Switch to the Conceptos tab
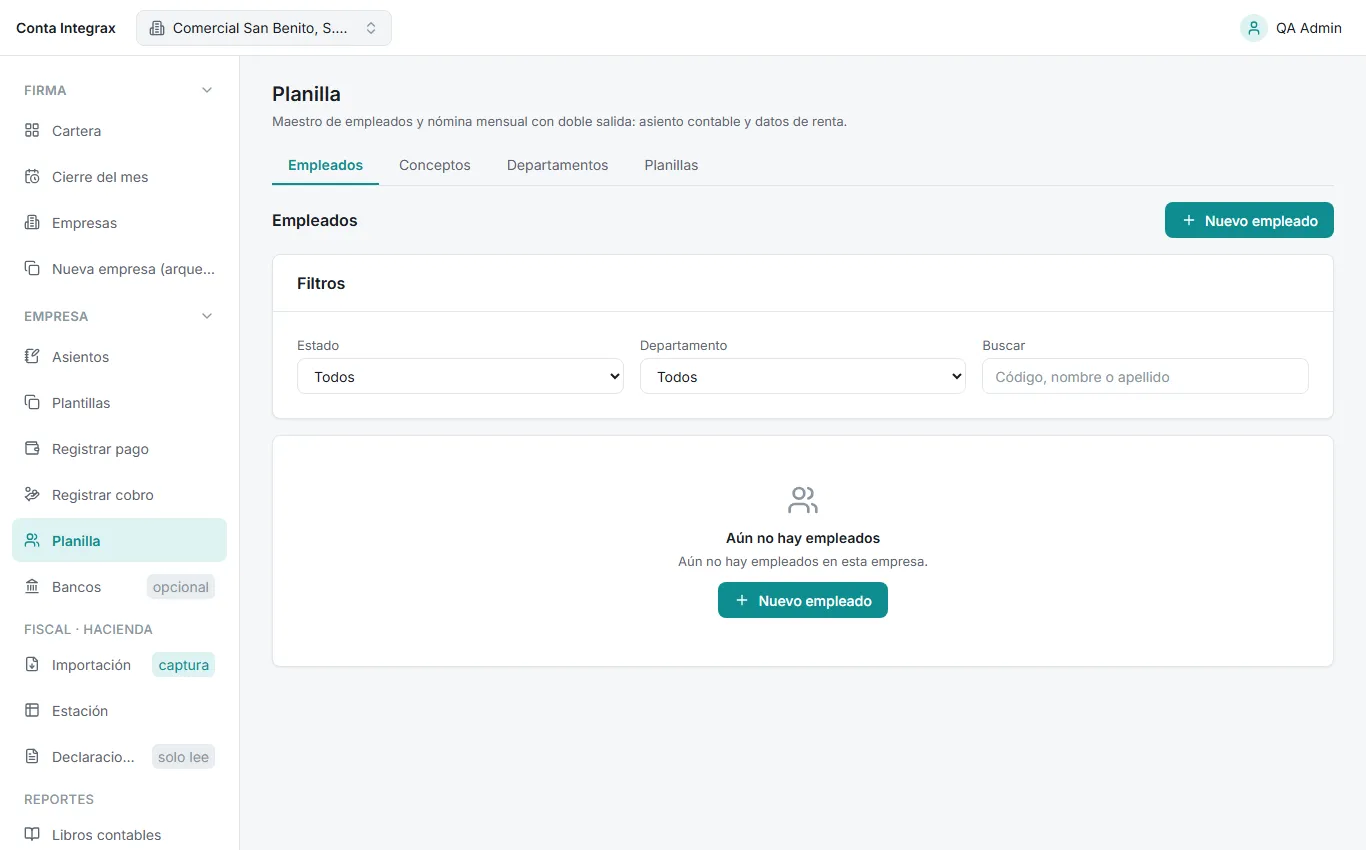1366x850 pixels. click(435, 165)
